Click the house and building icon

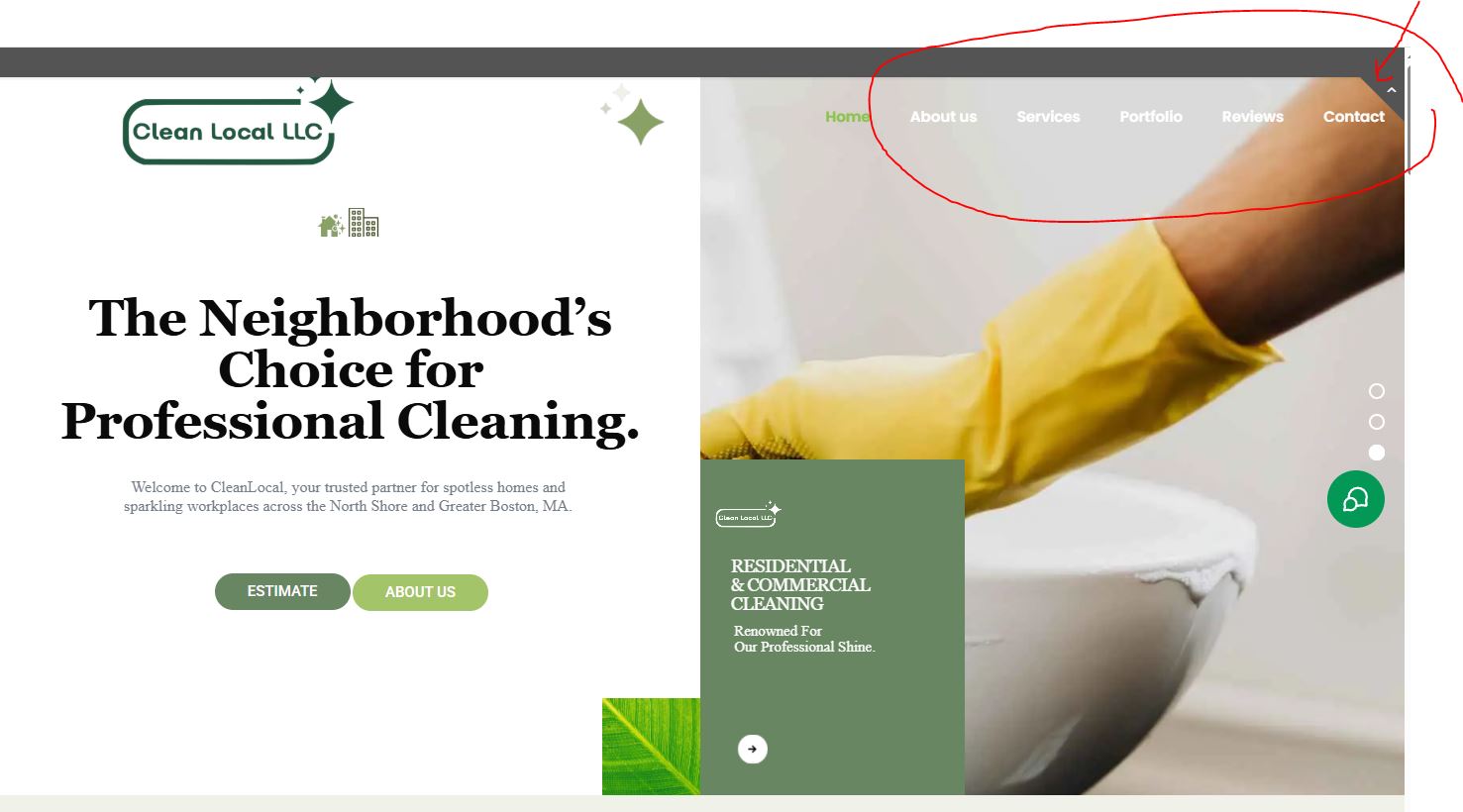click(x=349, y=223)
